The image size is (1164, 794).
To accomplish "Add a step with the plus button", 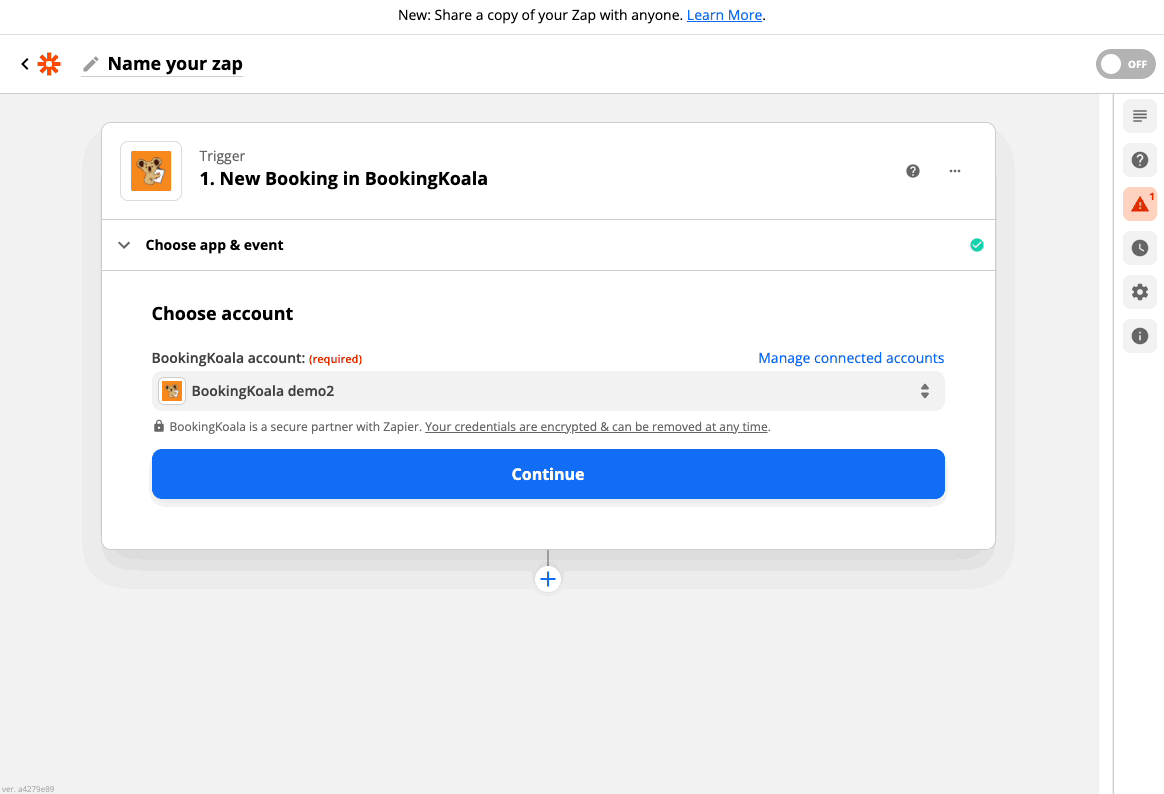I will [x=548, y=578].
